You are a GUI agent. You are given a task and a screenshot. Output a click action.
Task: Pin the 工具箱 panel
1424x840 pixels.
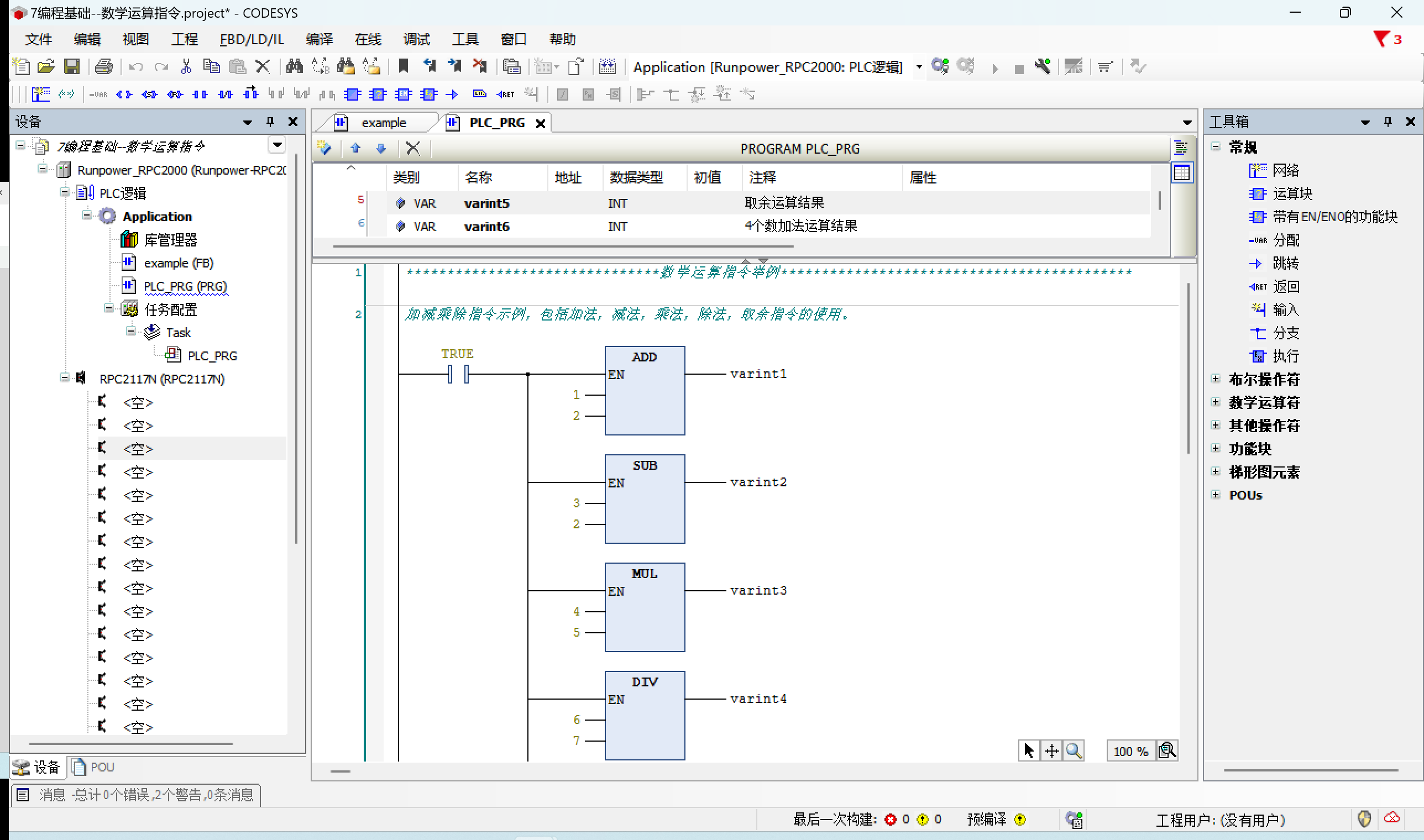(1388, 122)
